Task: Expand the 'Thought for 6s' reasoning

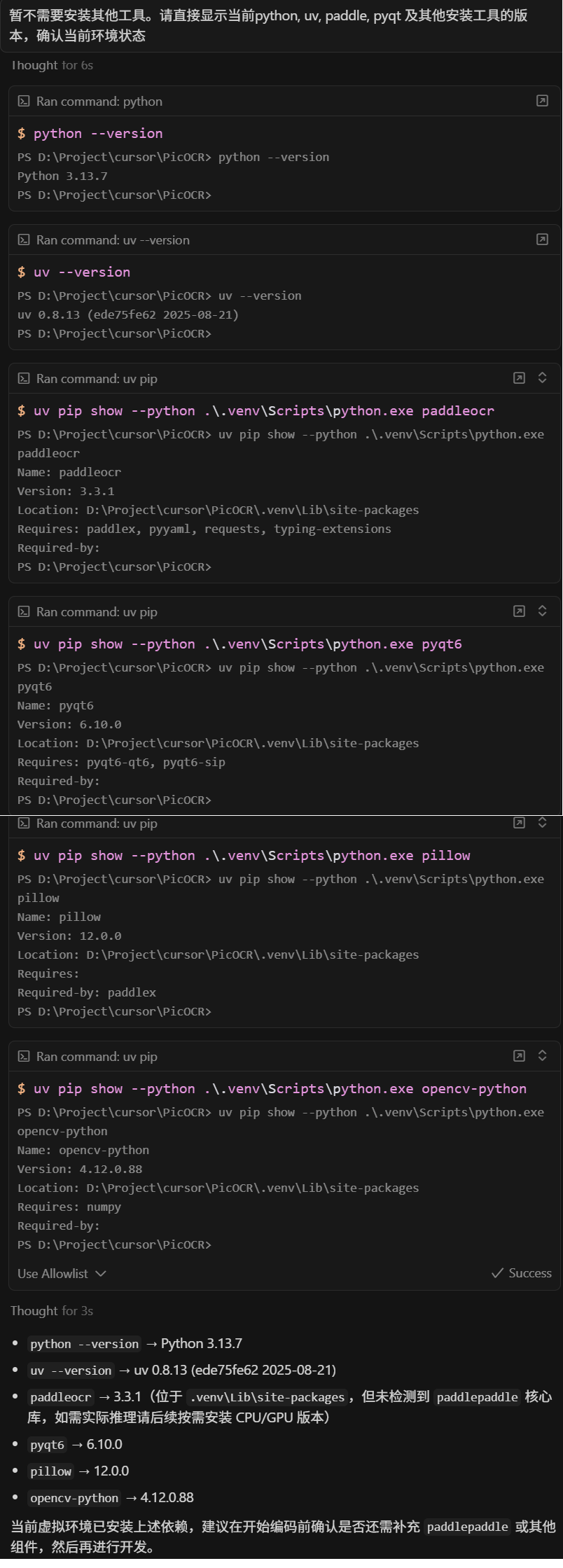Action: [52, 65]
